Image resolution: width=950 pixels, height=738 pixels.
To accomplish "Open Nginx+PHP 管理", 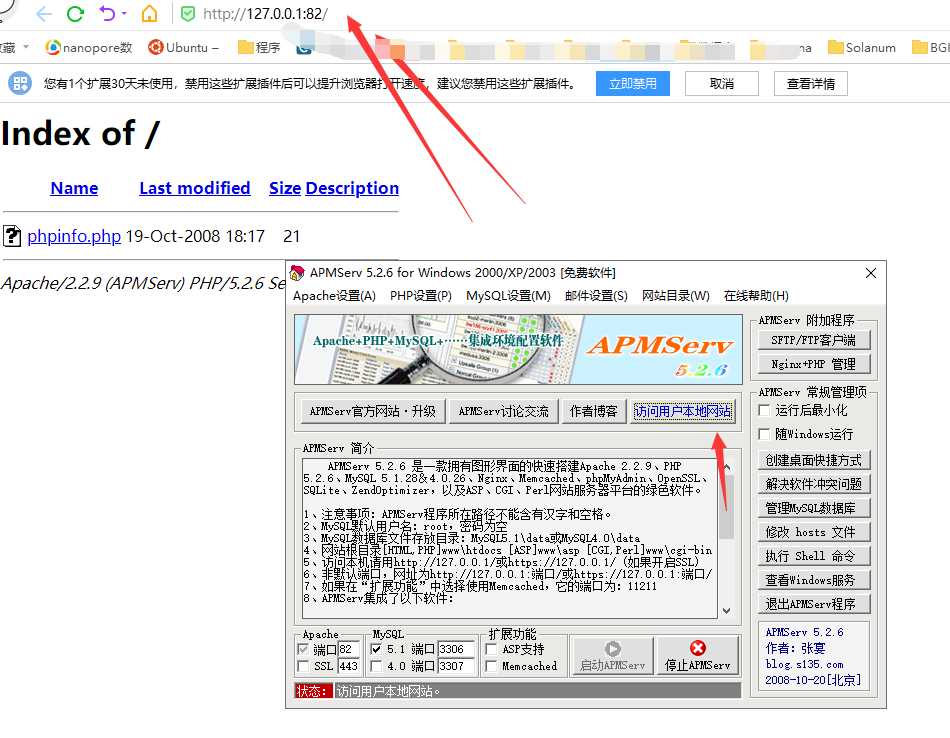I will (814, 364).
